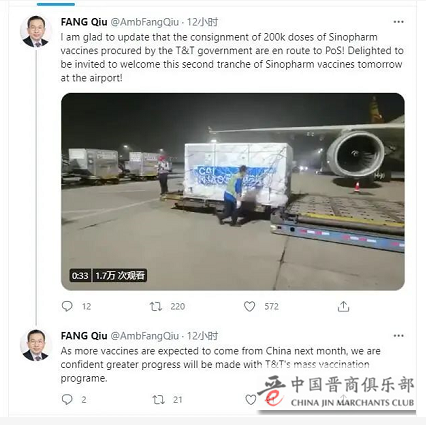The height and width of the screenshot is (425, 426).
Task: Like the second tweet about mass vaccination
Action: click(250, 399)
